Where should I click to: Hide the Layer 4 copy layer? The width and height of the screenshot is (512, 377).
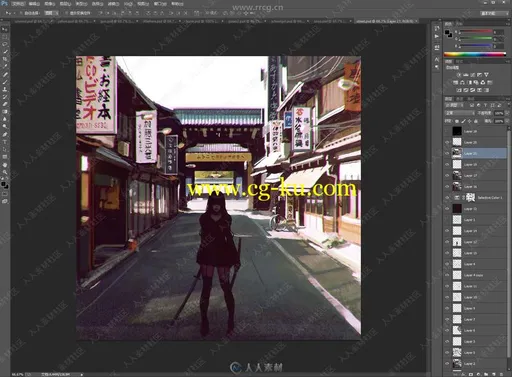pyautogui.click(x=448, y=275)
